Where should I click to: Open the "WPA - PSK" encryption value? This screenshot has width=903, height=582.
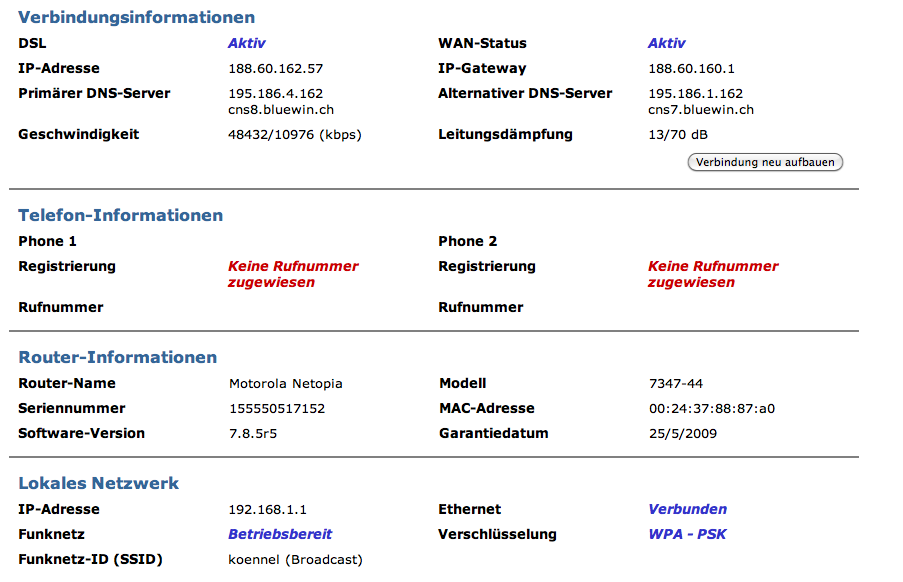click(687, 534)
